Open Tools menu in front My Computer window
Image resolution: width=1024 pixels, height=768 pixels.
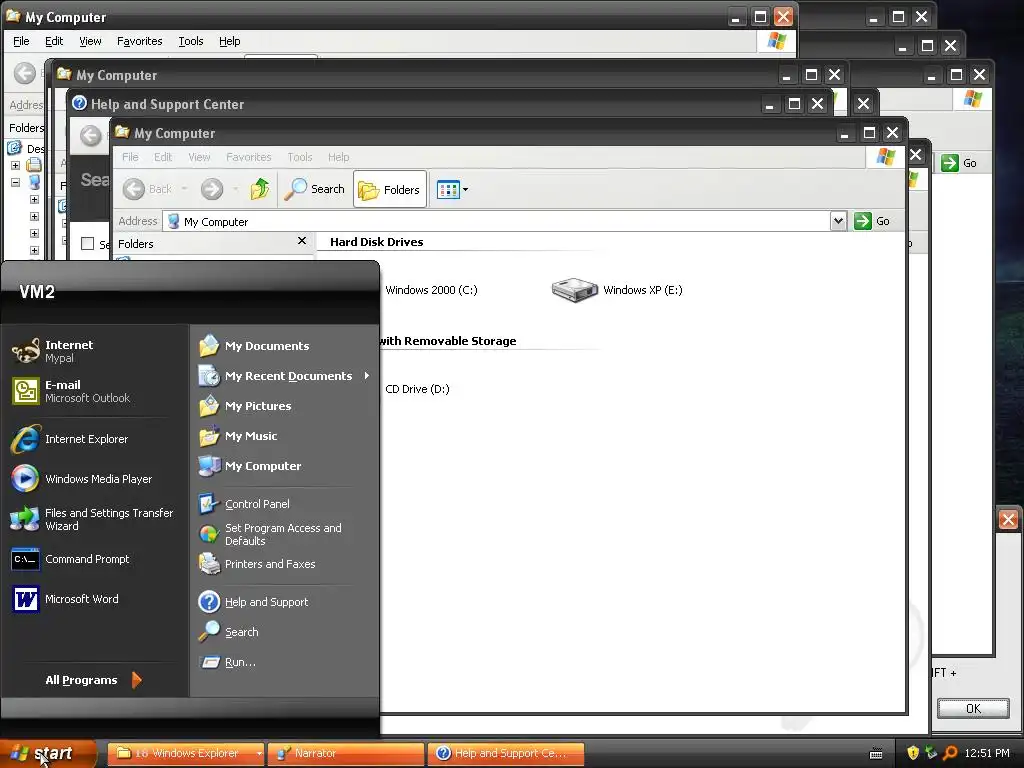tap(300, 157)
